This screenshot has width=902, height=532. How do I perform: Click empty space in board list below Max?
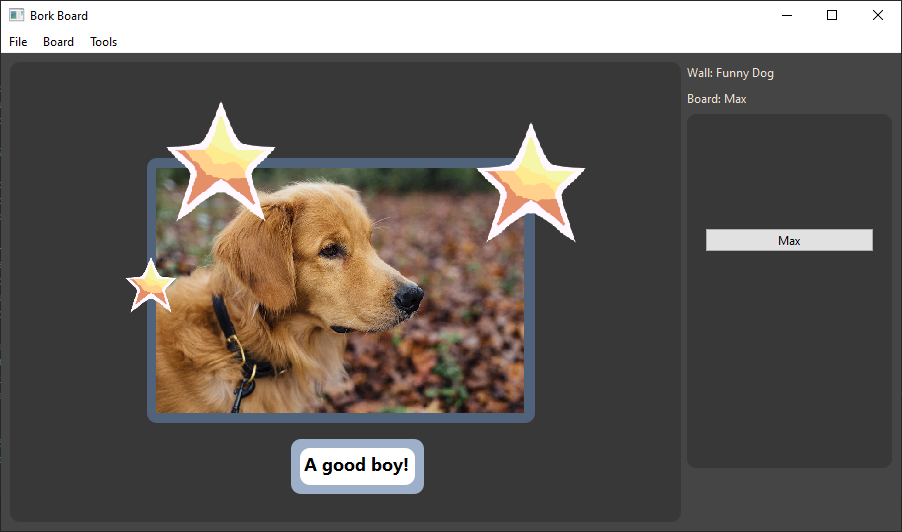(x=789, y=360)
